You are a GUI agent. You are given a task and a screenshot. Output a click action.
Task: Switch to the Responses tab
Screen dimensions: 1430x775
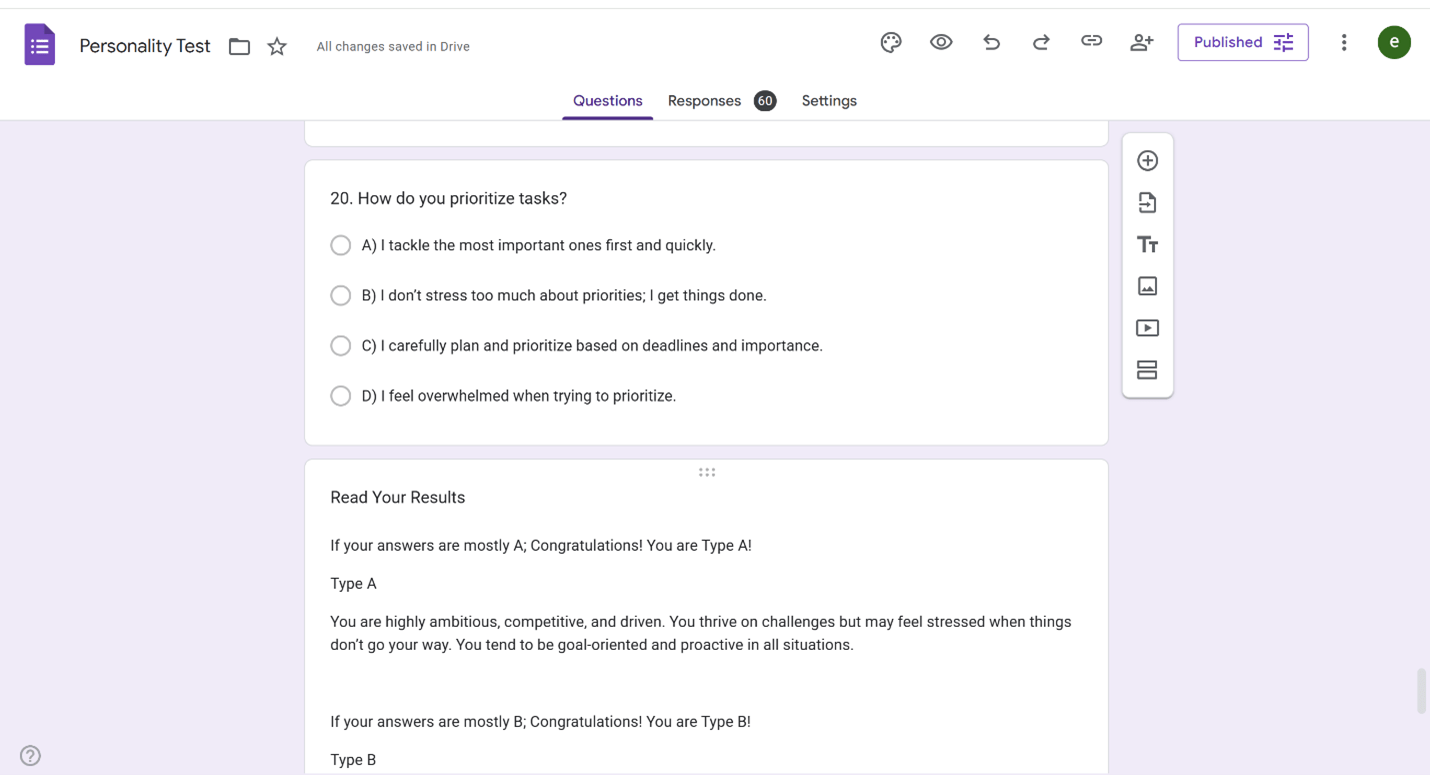click(705, 101)
